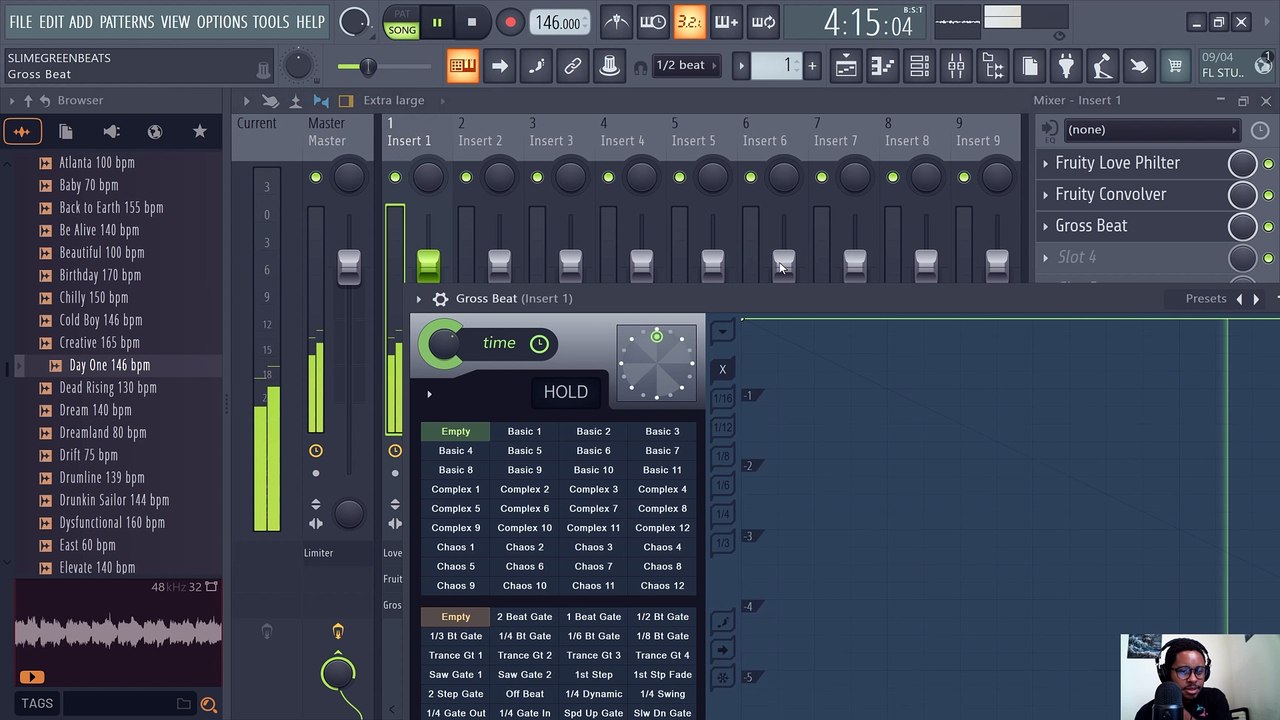Expand empty Slot 4 arrow

pos(1046,258)
